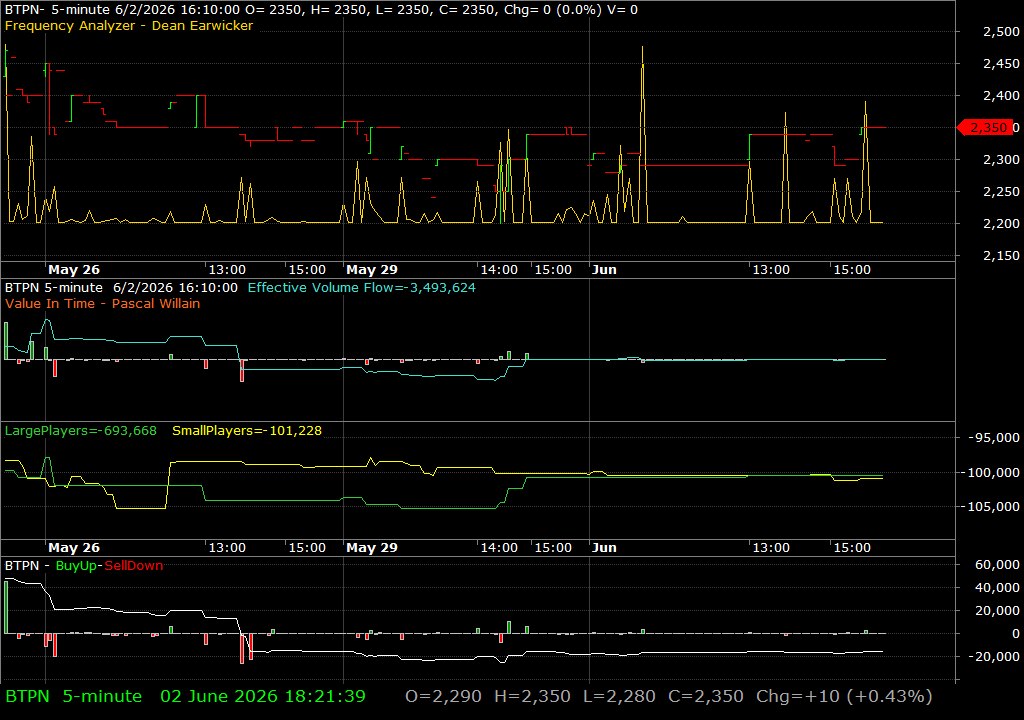Click 'L=2,280' in the status bar
Screen dimensions: 1024x720
619,696
